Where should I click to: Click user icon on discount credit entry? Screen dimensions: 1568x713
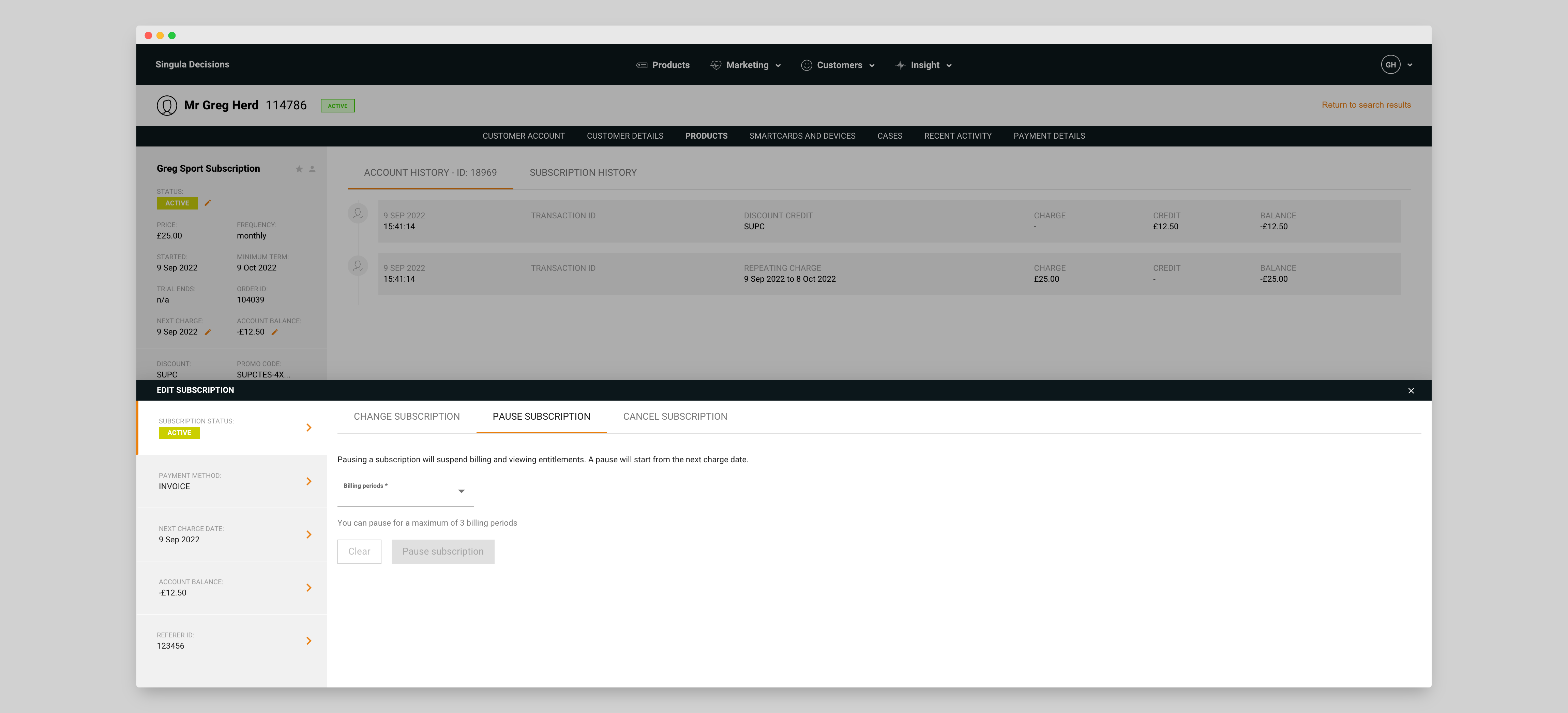[358, 214]
